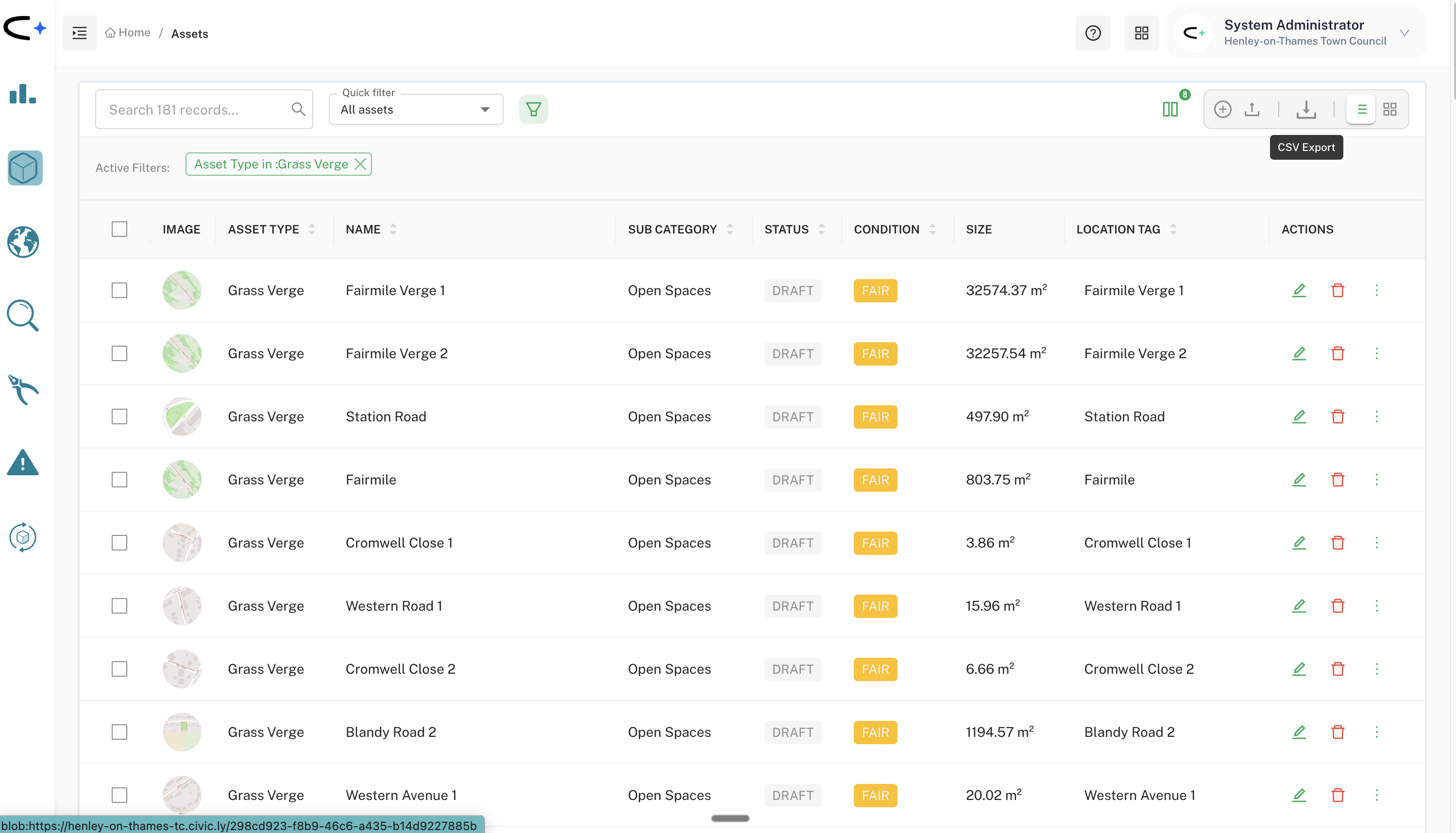
Task: Open more actions menu for Cromwell Close 2
Action: 1377,669
